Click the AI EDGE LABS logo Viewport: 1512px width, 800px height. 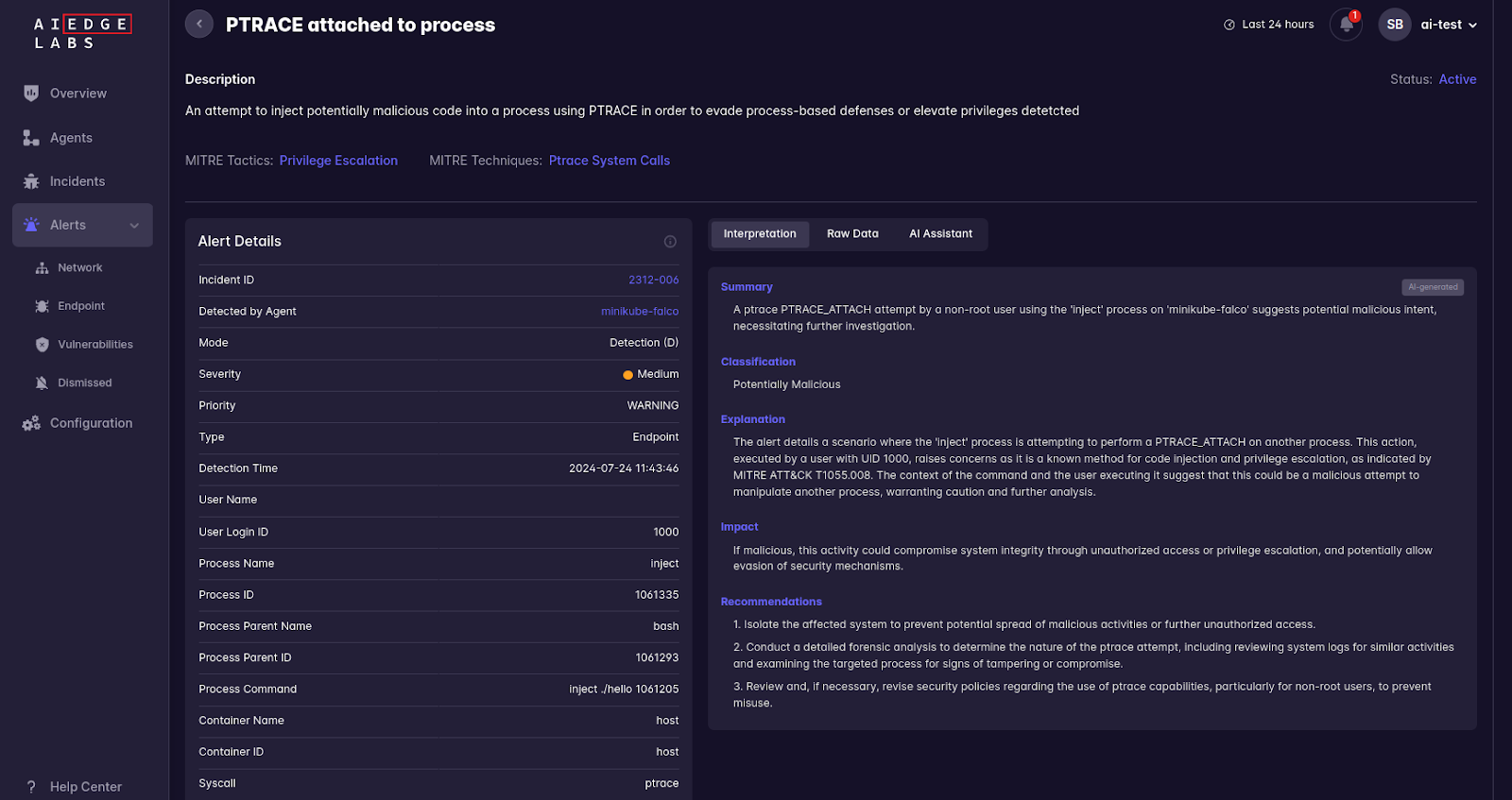[x=82, y=33]
